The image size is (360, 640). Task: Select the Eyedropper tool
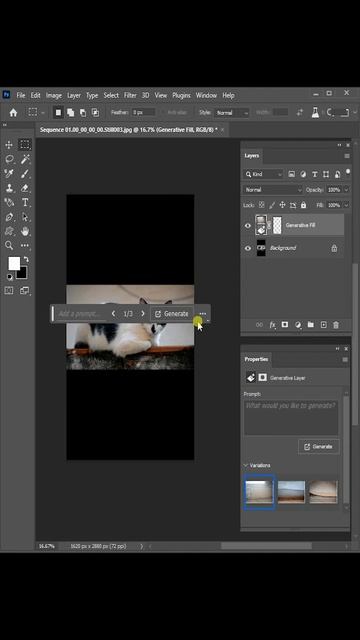click(9, 174)
